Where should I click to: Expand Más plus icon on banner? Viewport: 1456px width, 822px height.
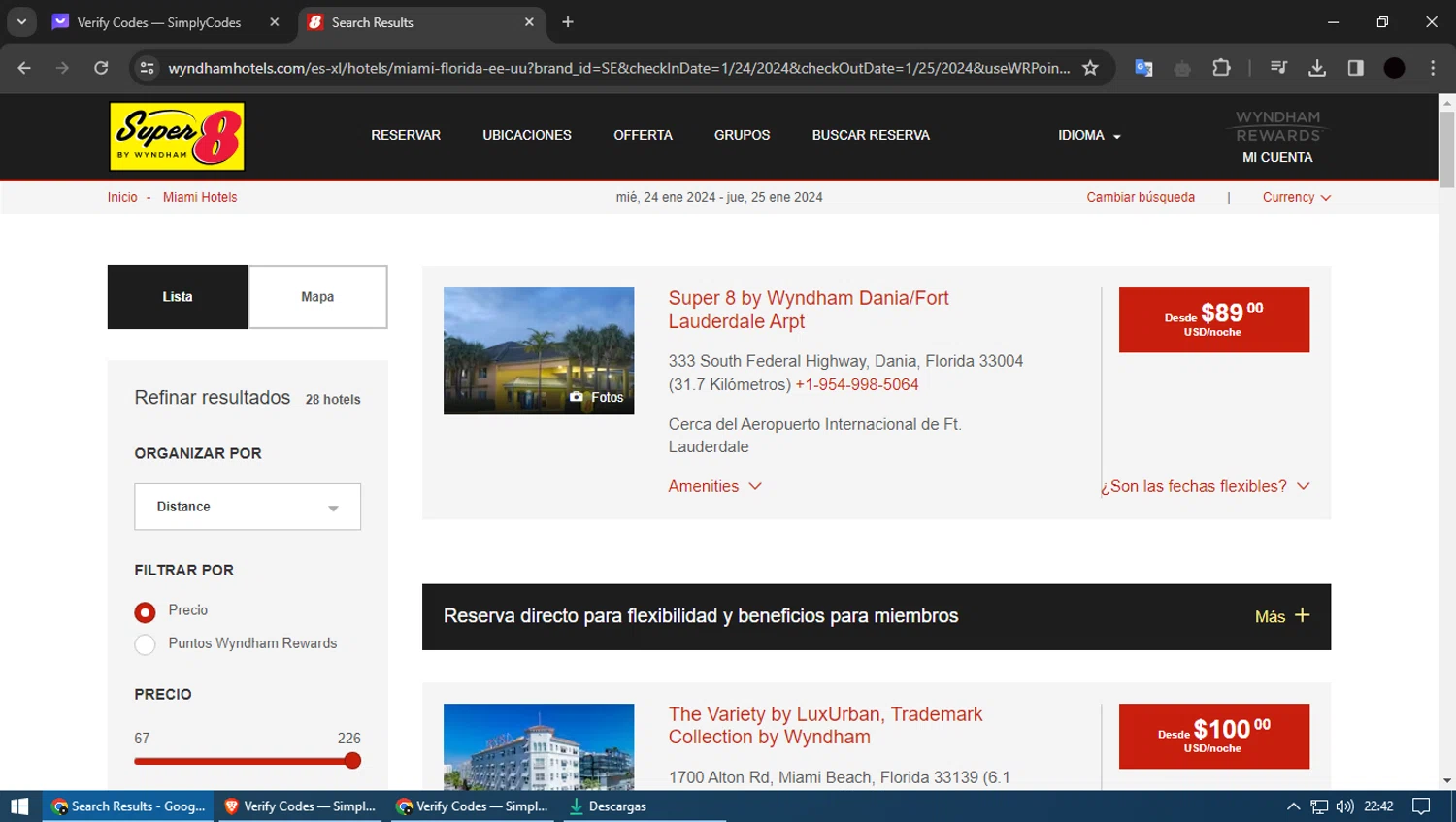click(1303, 615)
